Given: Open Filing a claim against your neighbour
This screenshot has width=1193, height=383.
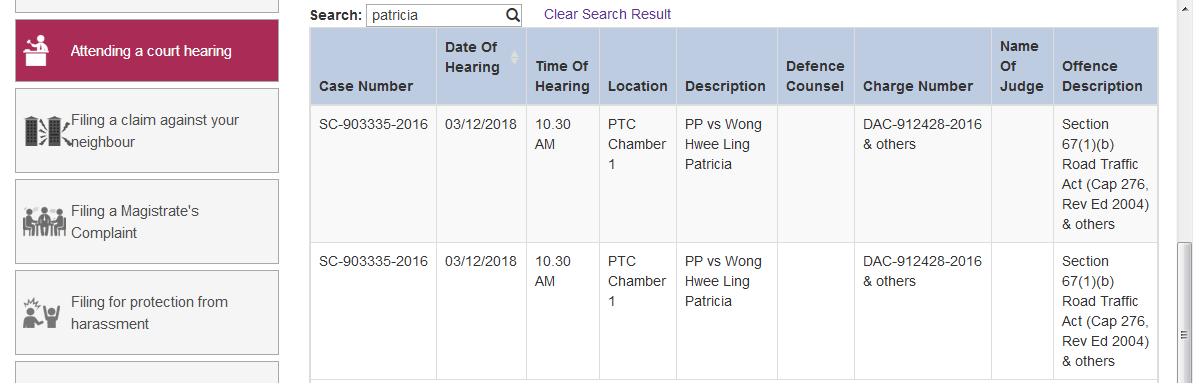Looking at the screenshot, I should [147, 130].
